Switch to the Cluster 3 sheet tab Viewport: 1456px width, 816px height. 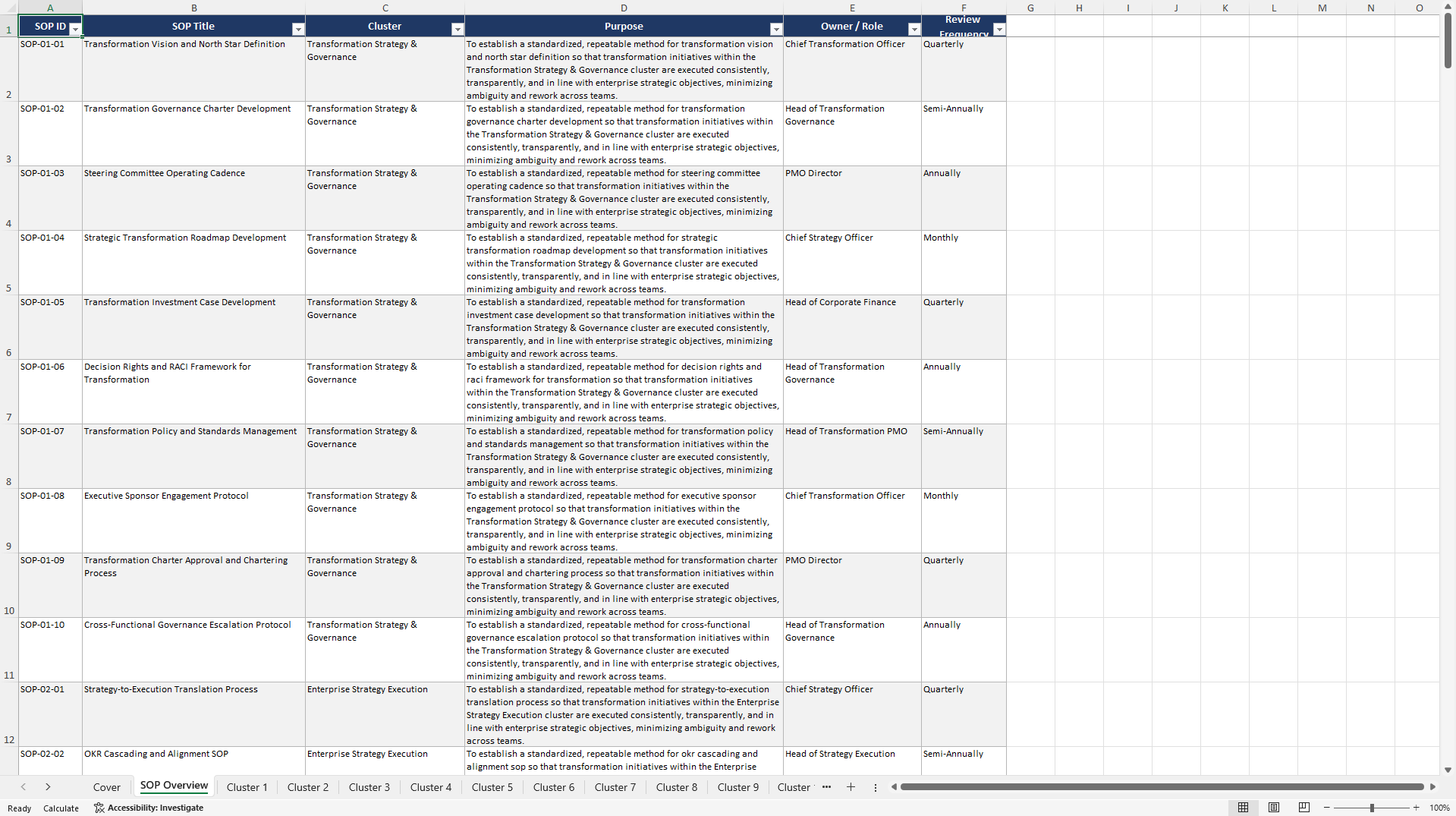coord(370,787)
